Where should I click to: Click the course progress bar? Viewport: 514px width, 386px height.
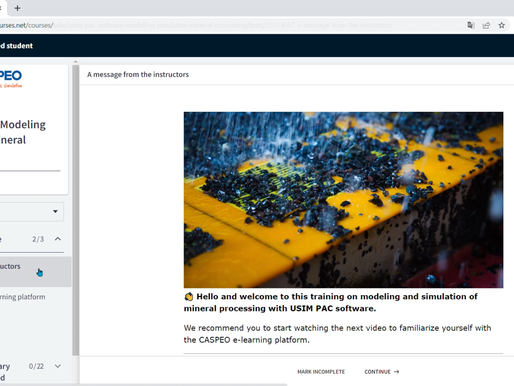[30, 171]
